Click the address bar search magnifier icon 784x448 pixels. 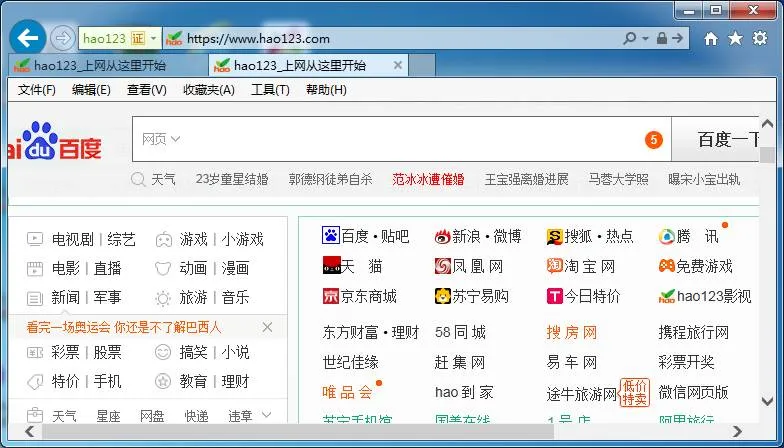(630, 38)
